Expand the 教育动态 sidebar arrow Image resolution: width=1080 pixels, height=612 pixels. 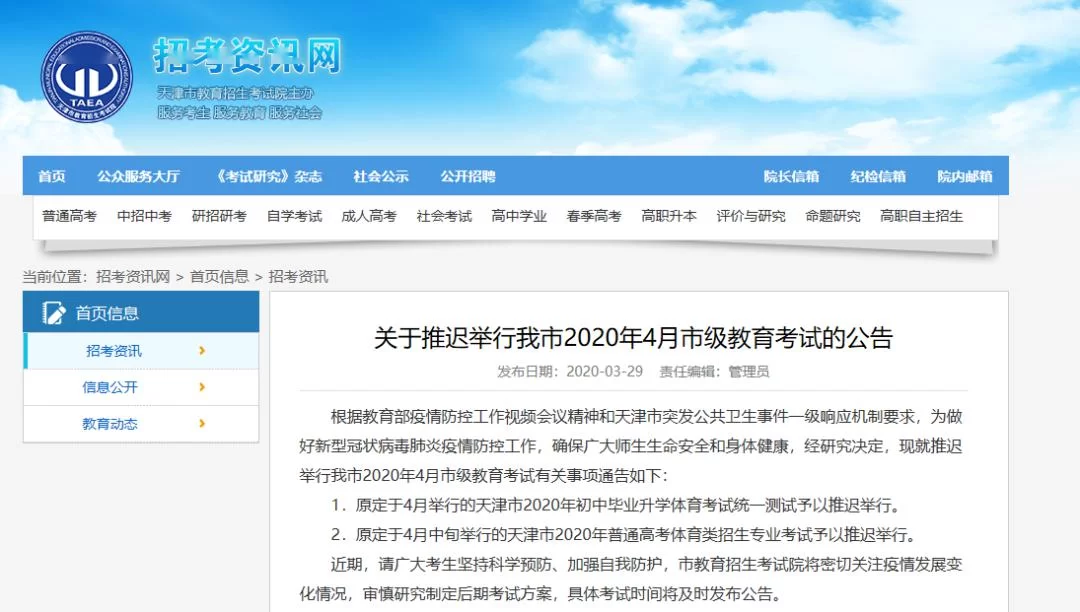pos(202,423)
